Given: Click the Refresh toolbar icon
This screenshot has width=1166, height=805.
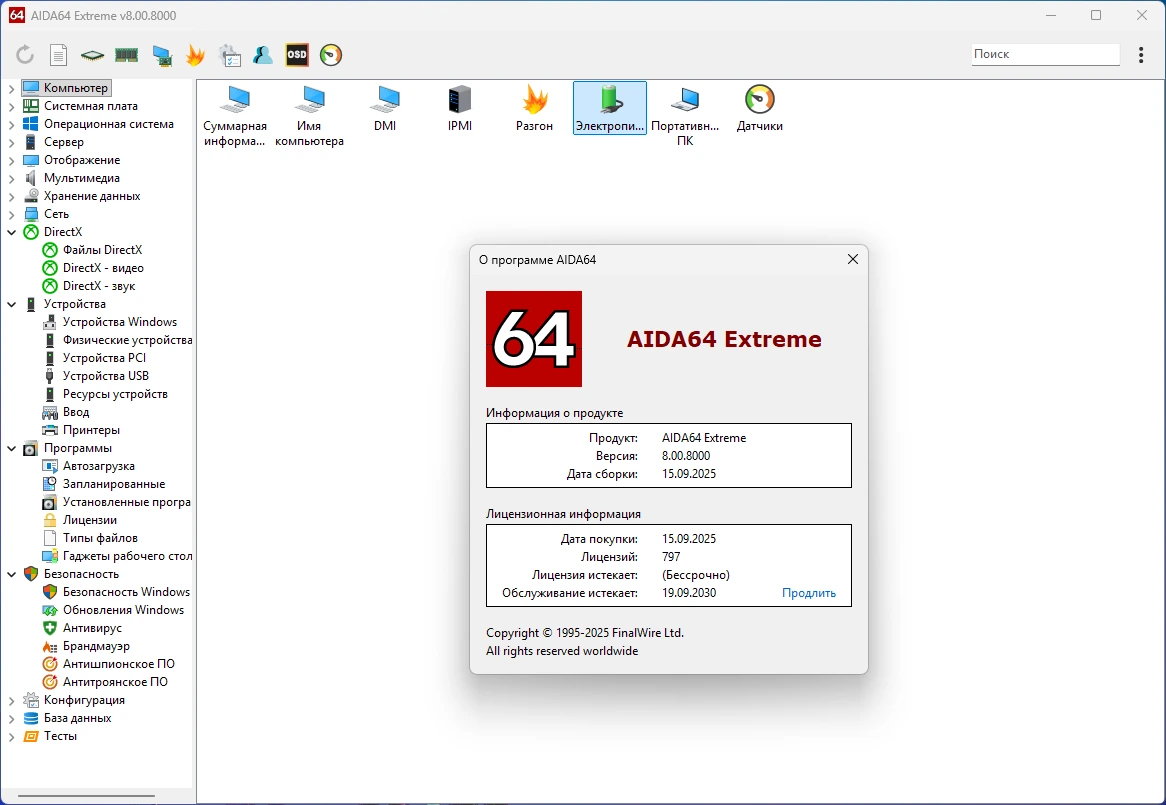Looking at the screenshot, I should (25, 54).
